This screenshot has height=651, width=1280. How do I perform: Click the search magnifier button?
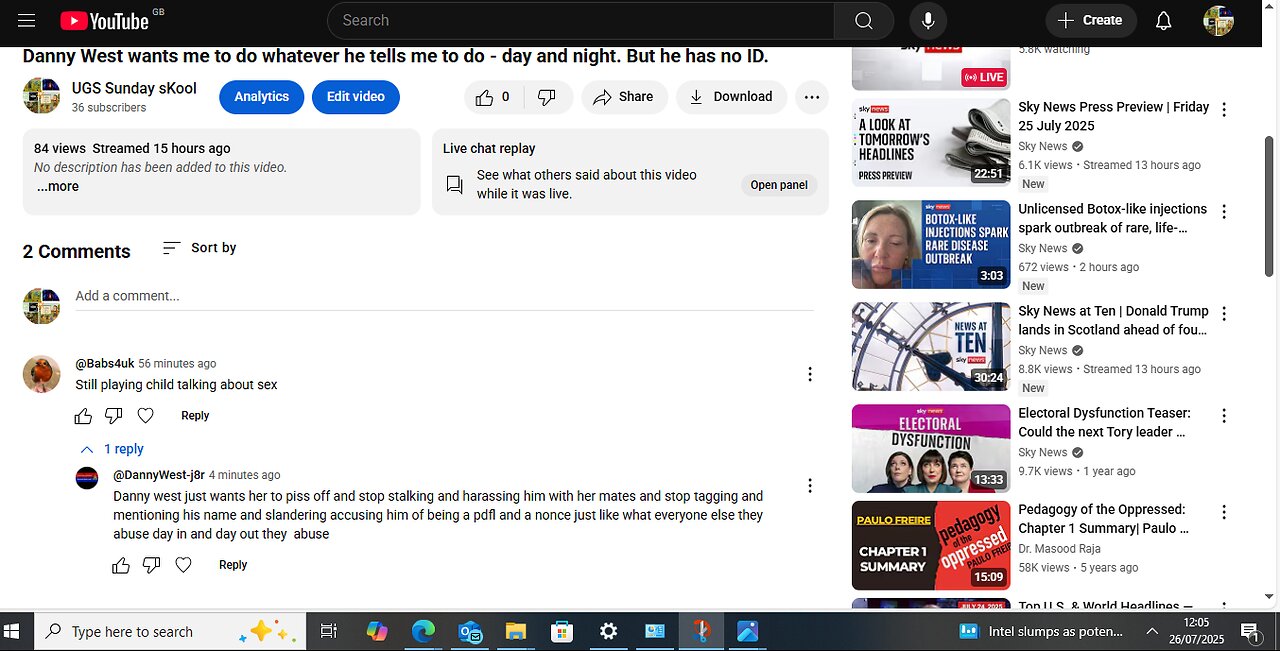click(x=864, y=20)
